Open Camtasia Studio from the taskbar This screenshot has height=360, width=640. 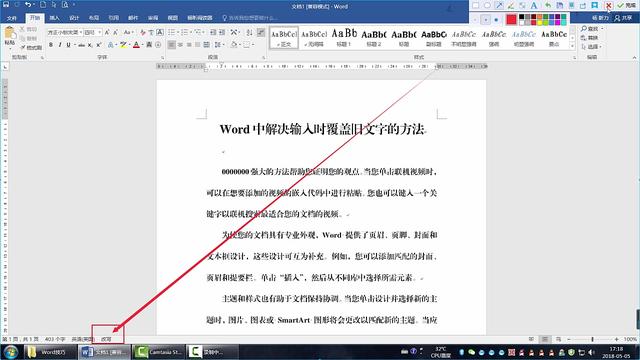pyautogui.click(x=158, y=352)
